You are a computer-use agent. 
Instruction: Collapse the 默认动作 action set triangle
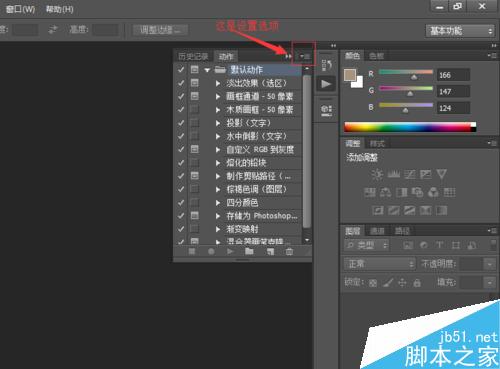coord(207,70)
